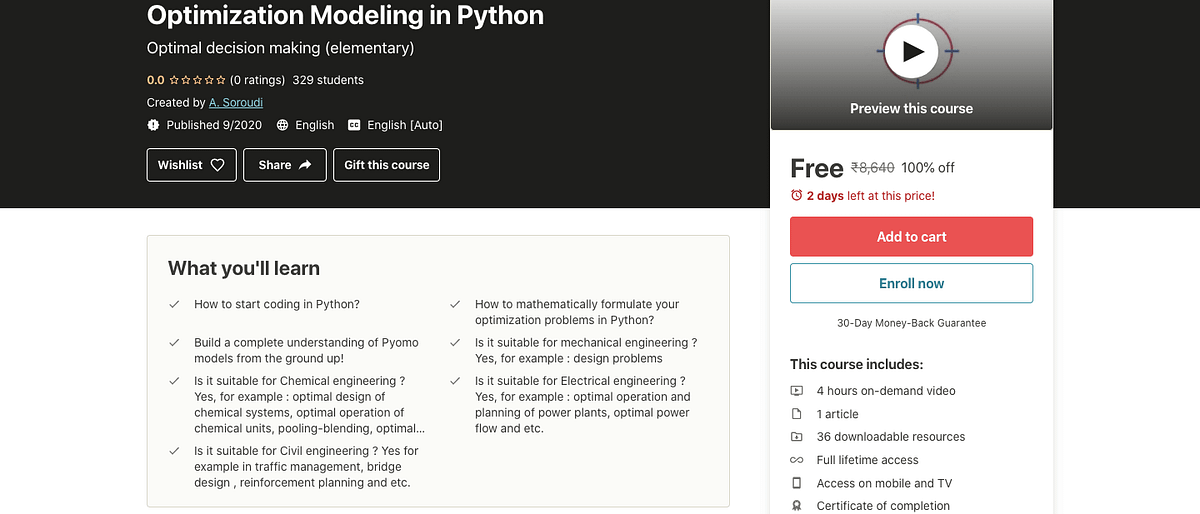Click the 'Free' price text

tap(816, 168)
